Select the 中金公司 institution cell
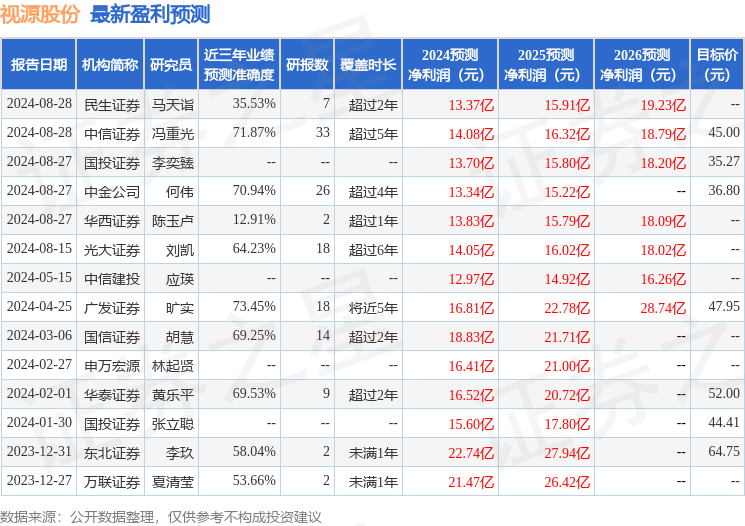The width and height of the screenshot is (745, 526). click(x=112, y=191)
